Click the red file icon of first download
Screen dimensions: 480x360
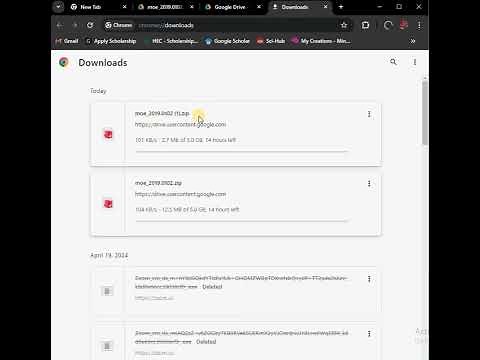pyautogui.click(x=108, y=134)
